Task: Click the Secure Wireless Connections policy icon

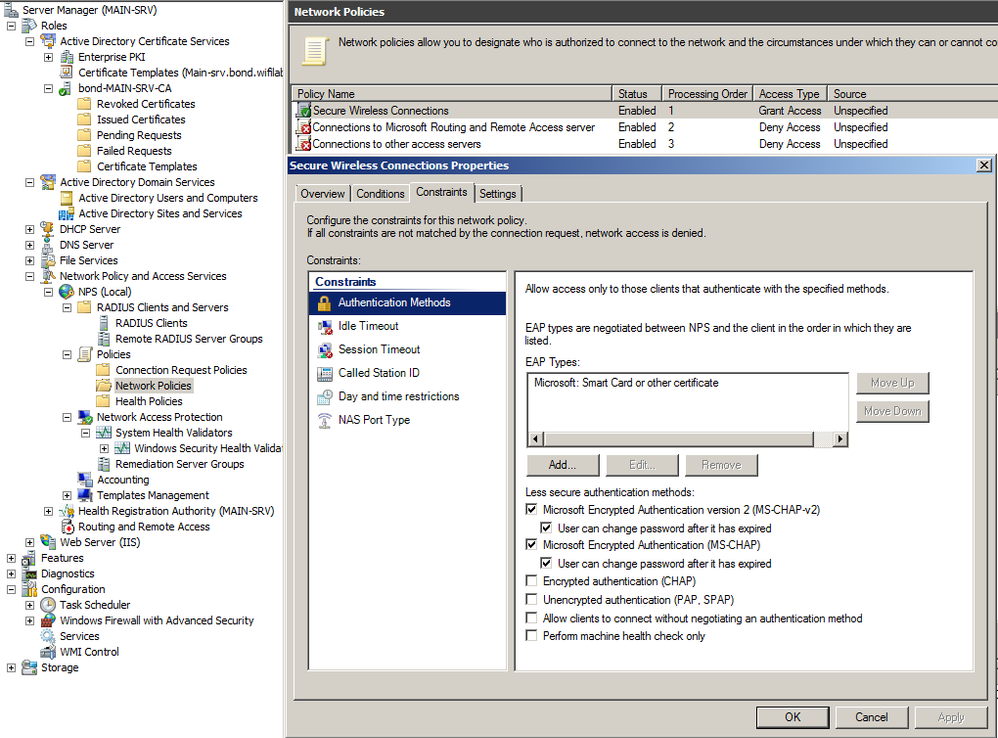Action: coord(304,111)
